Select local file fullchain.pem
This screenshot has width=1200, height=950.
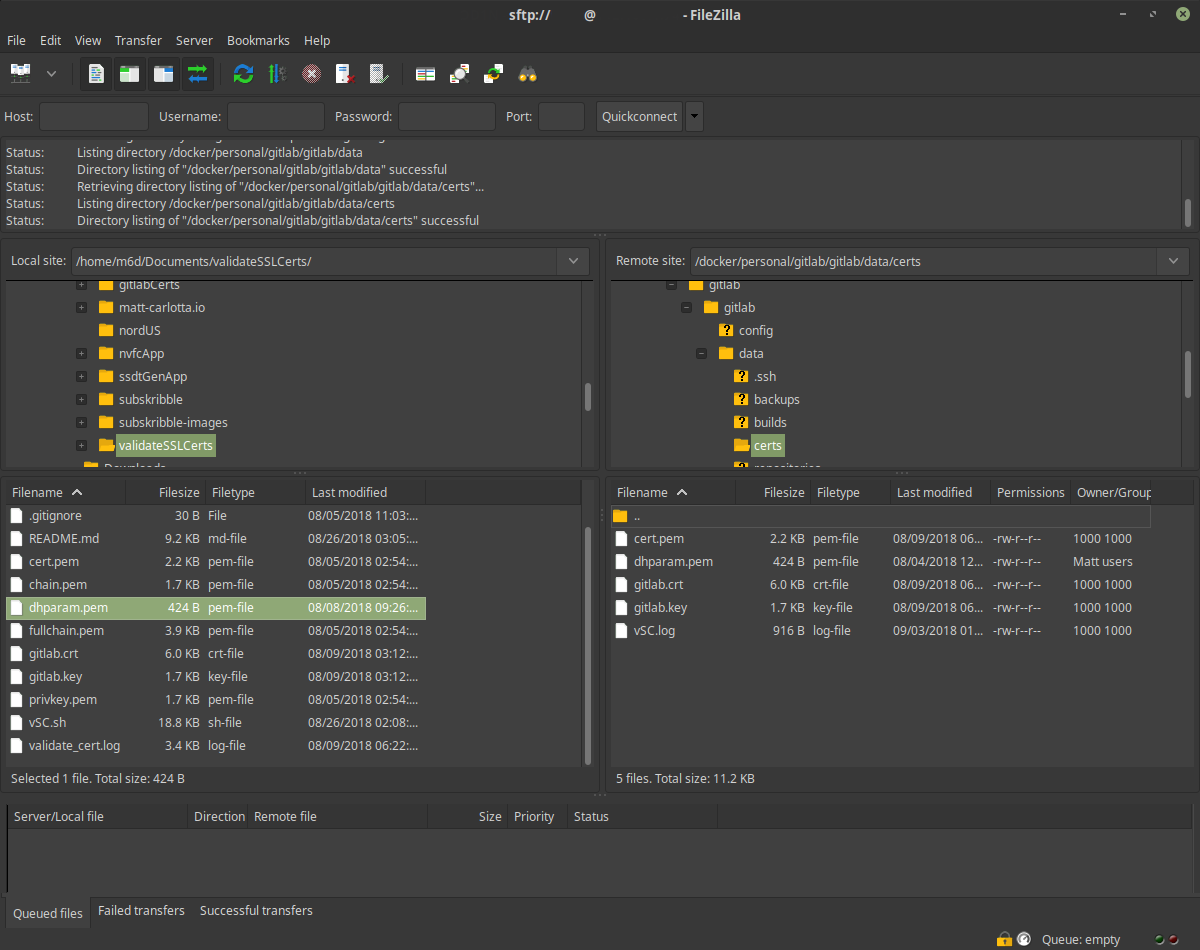click(x=216, y=630)
